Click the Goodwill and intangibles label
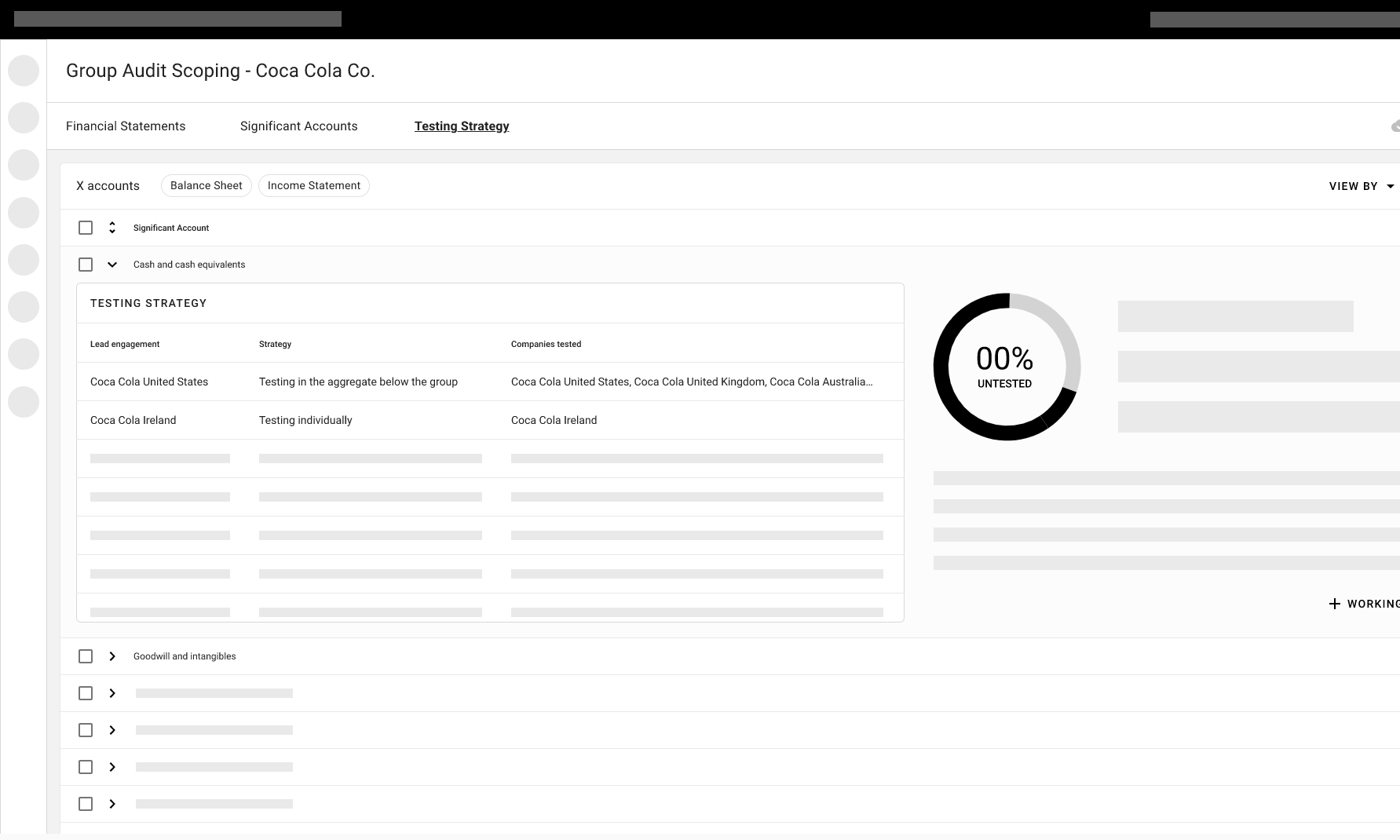The height and width of the screenshot is (840, 1400). pos(185,656)
